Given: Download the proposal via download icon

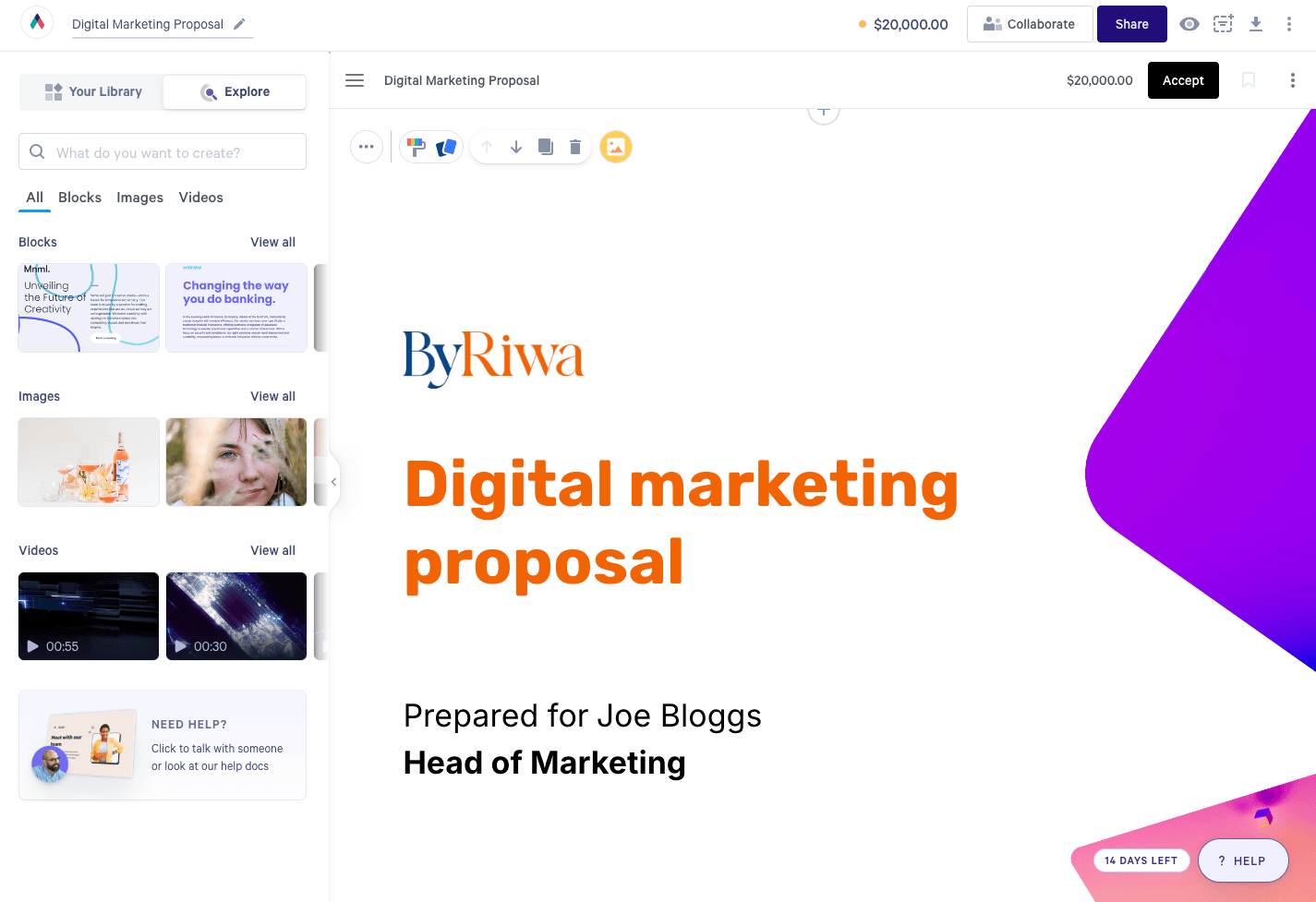Looking at the screenshot, I should [1256, 24].
